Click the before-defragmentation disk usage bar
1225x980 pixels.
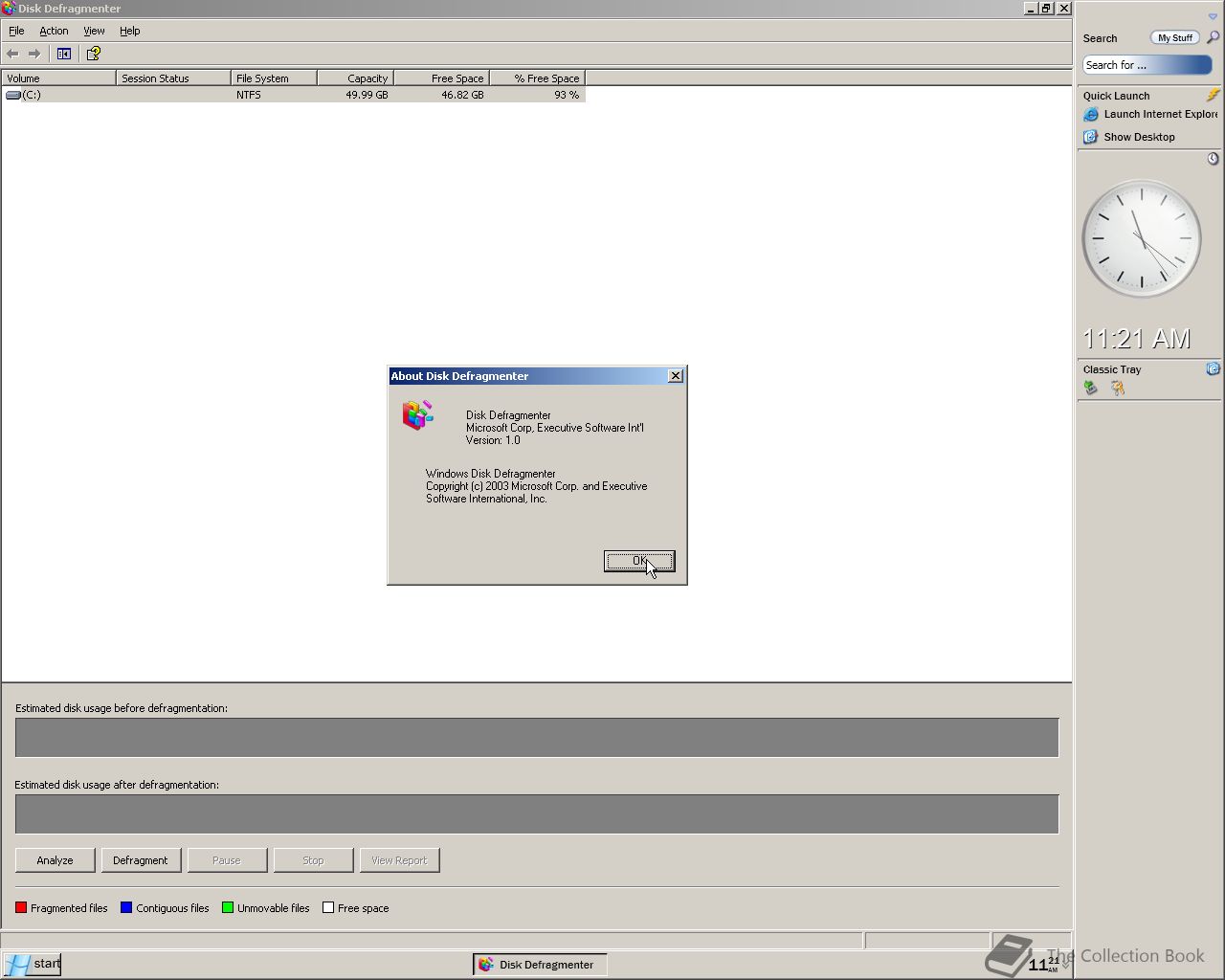click(x=537, y=738)
